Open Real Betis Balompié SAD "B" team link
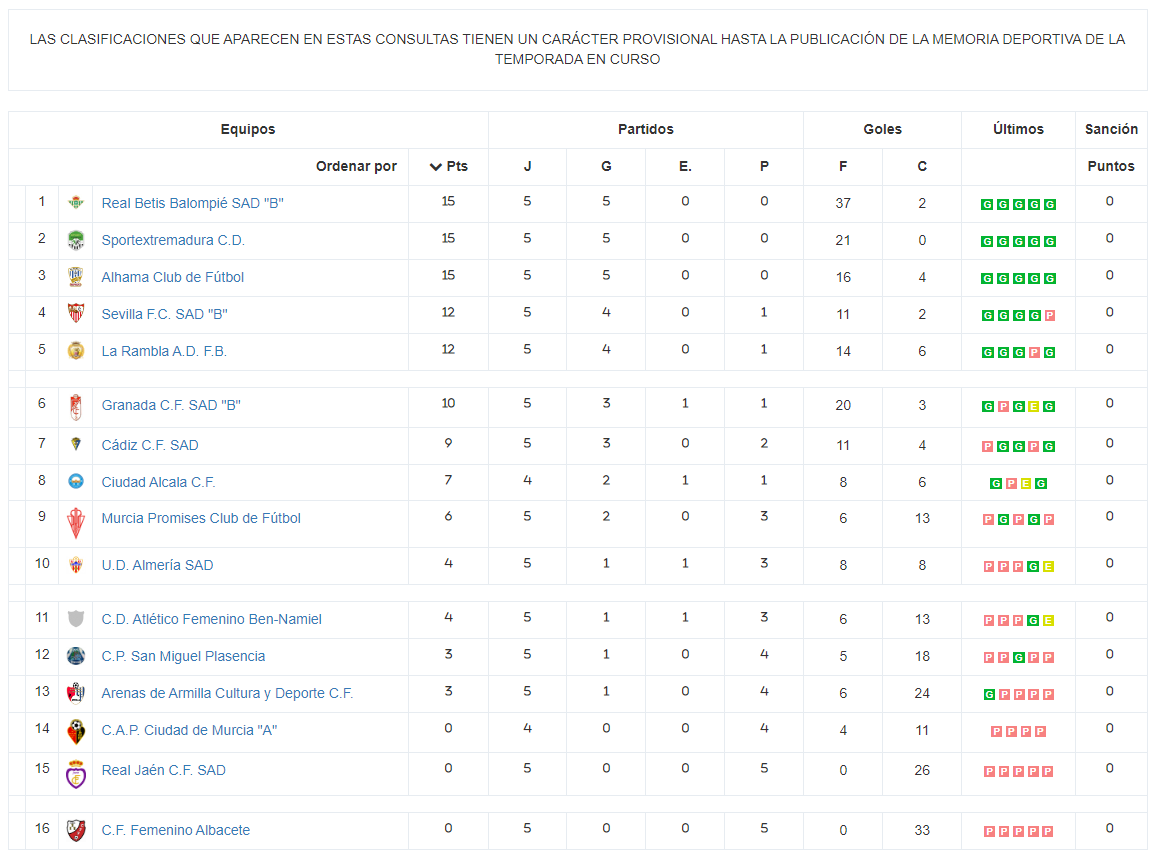The height and width of the screenshot is (855, 1171). [x=193, y=203]
